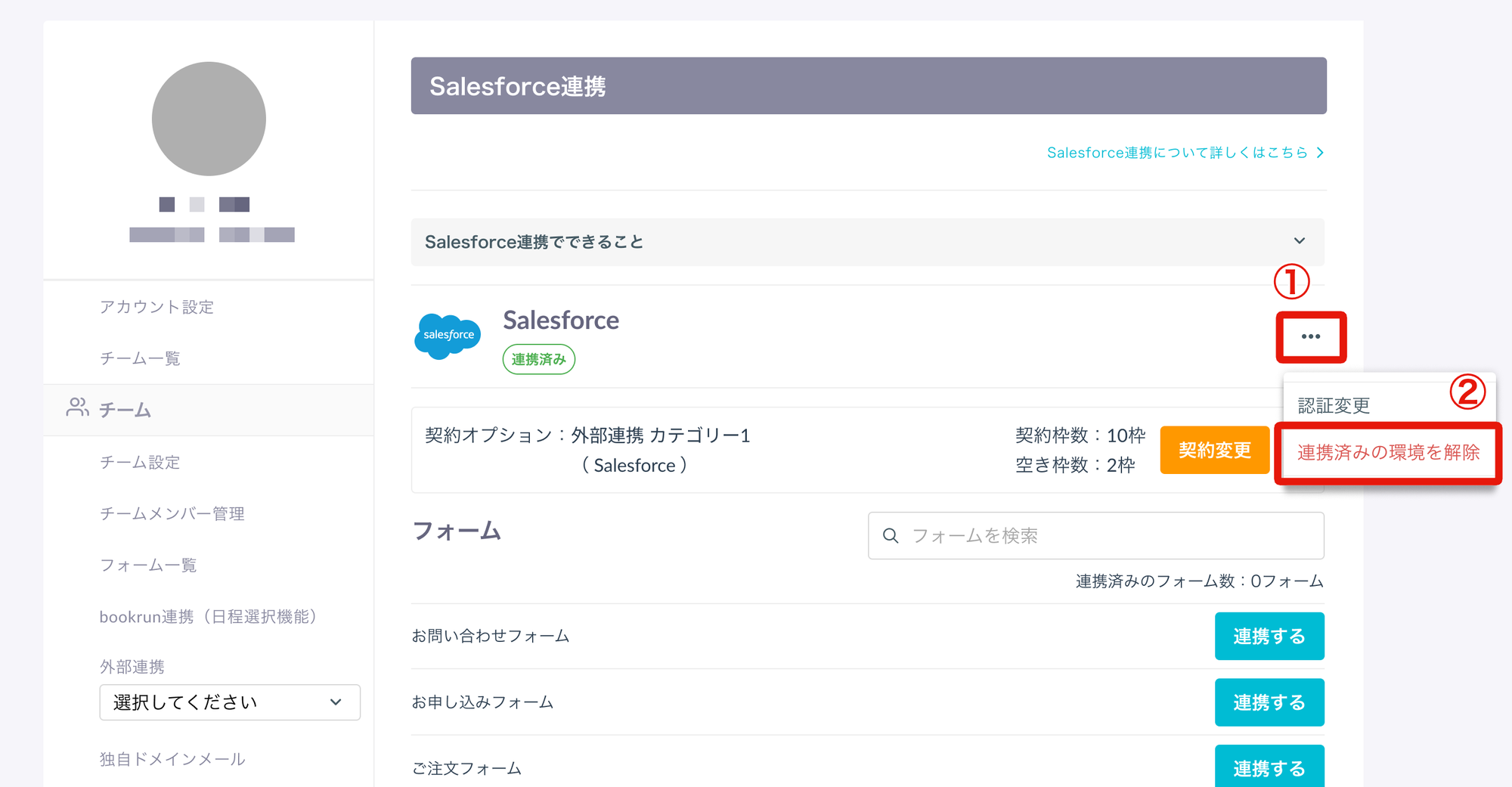Click the フォーム section heading

457,531
